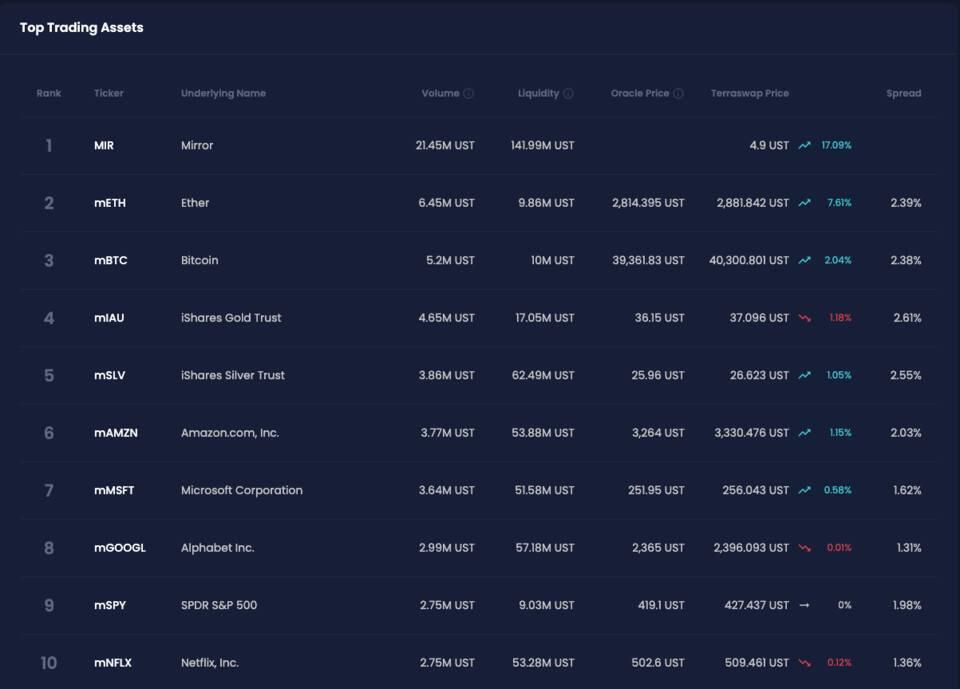Image resolution: width=960 pixels, height=689 pixels.
Task: Click the Underlying Name column header
Action: (223, 94)
